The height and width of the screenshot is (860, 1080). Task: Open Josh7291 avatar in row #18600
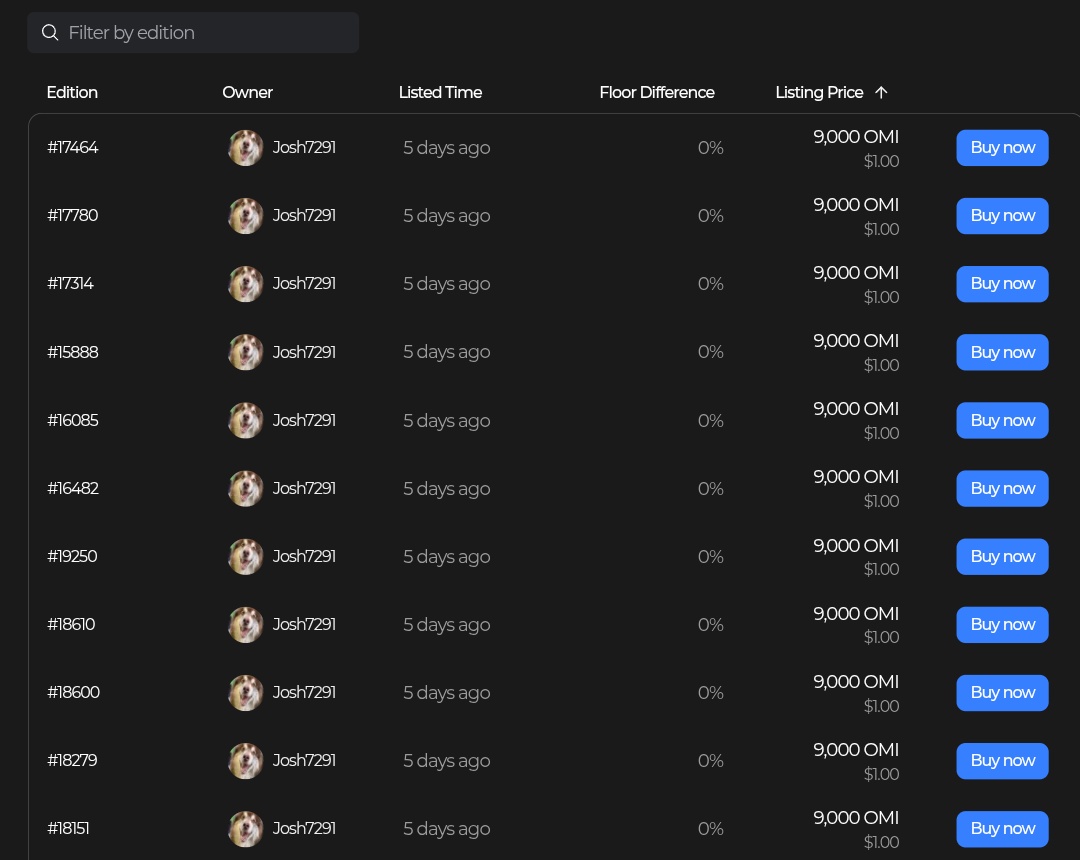245,693
